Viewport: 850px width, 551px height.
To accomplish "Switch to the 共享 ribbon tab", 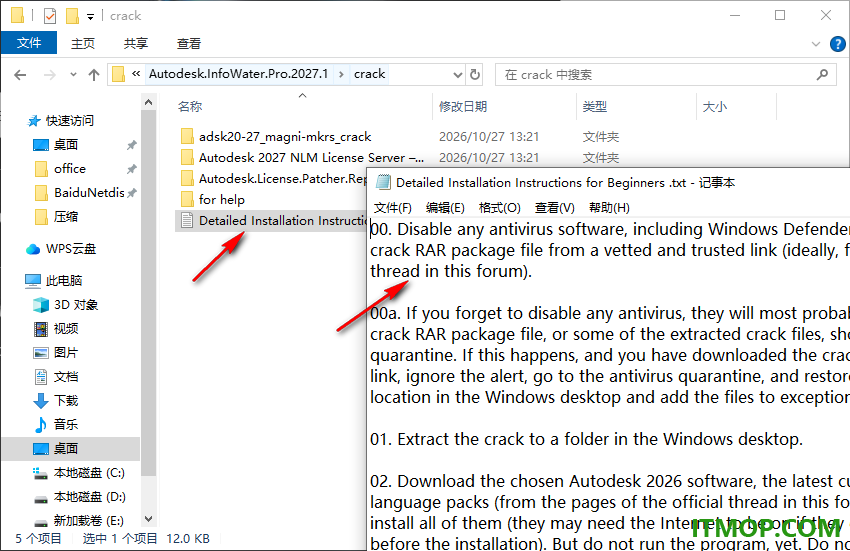I will 136,43.
